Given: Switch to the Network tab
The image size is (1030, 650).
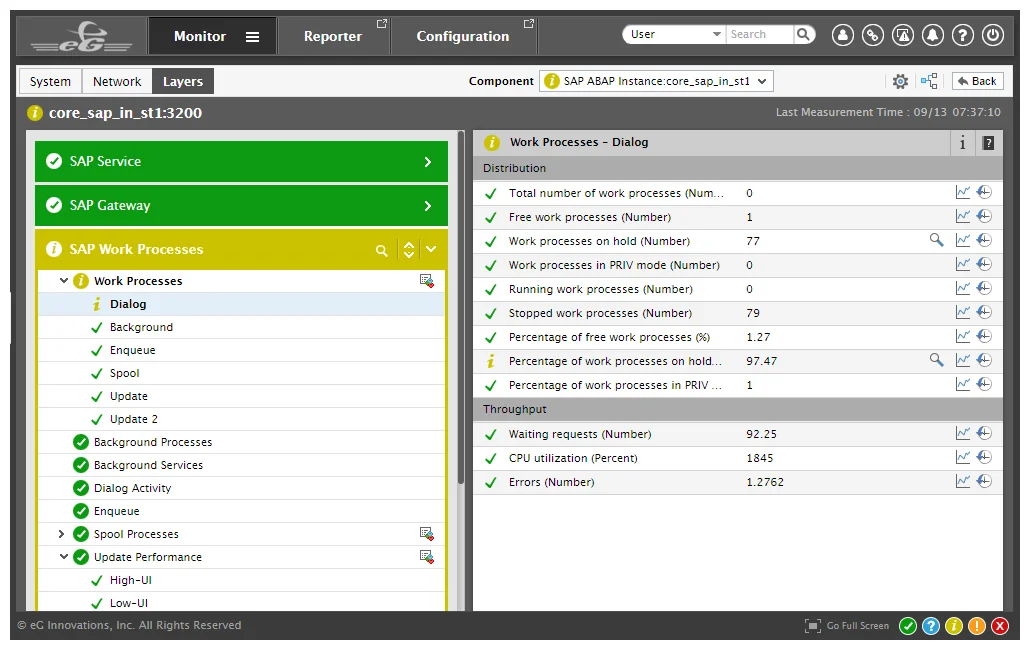Looking at the screenshot, I should click(117, 81).
